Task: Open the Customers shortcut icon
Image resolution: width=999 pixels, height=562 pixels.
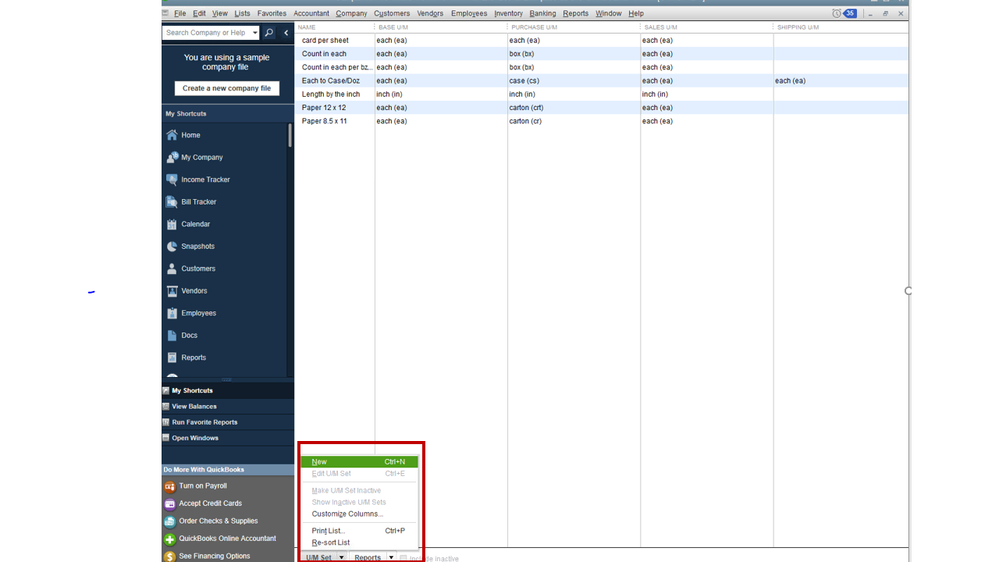Action: pos(172,269)
